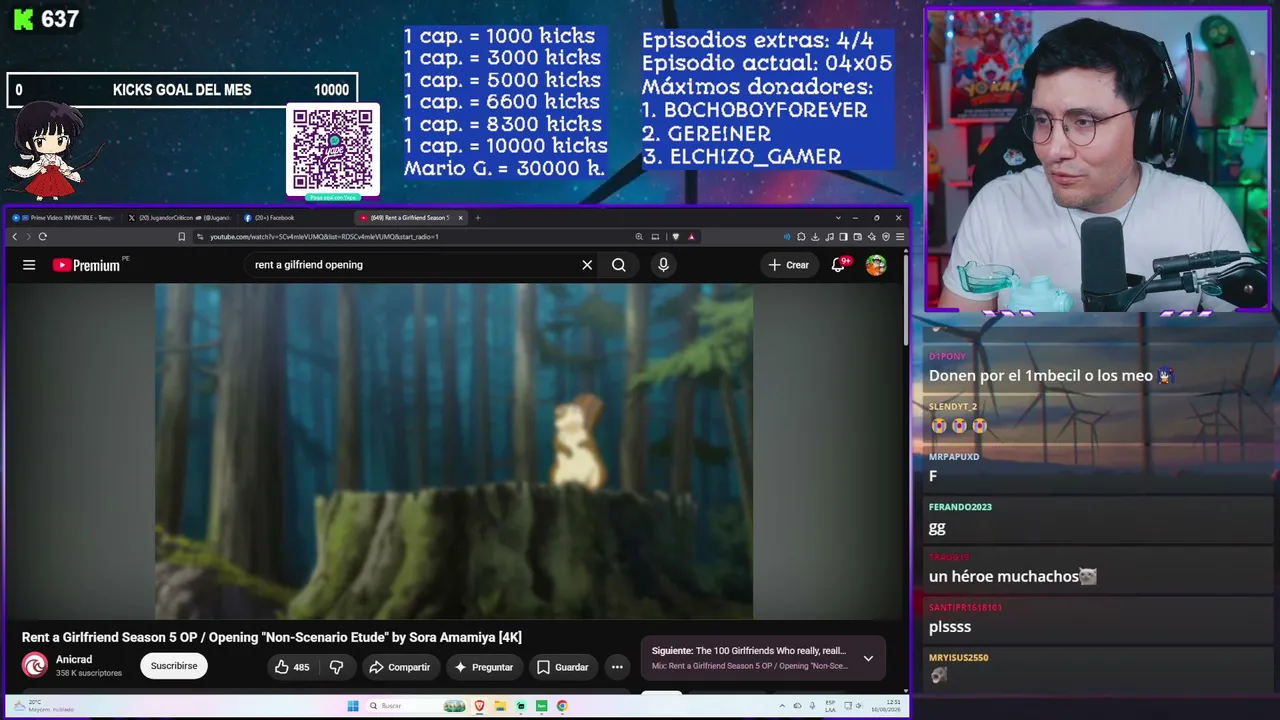
Task: Open the Anicrad channel name link
Action: click(x=74, y=660)
